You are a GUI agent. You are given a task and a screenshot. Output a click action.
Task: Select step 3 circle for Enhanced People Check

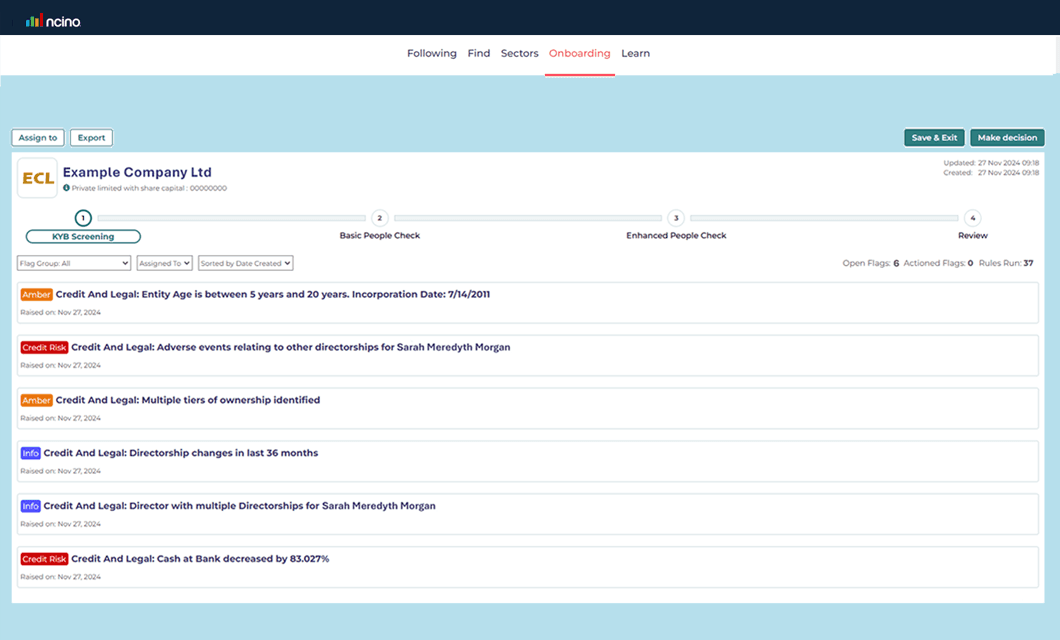point(675,217)
